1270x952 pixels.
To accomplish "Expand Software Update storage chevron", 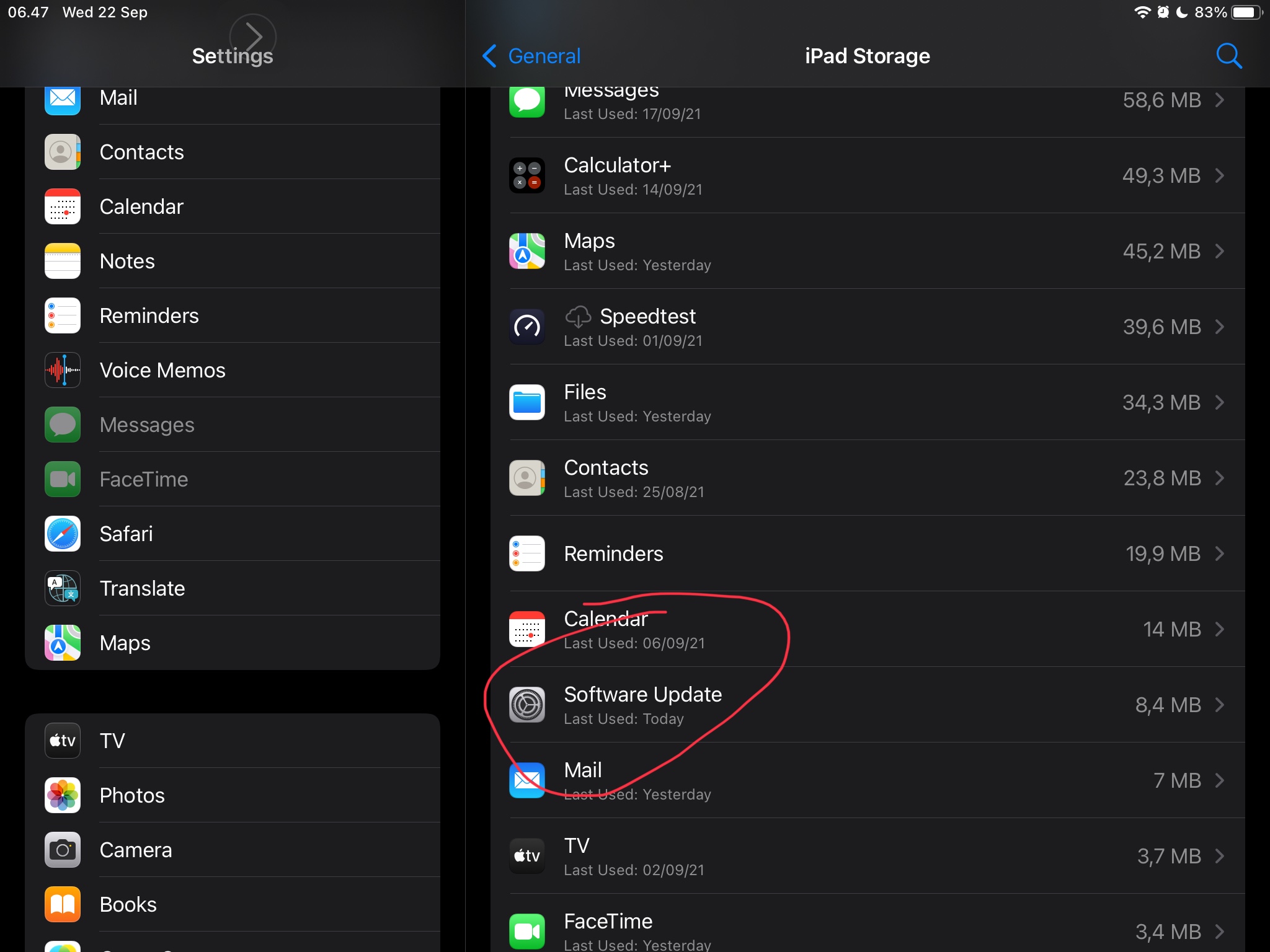I will point(1220,705).
